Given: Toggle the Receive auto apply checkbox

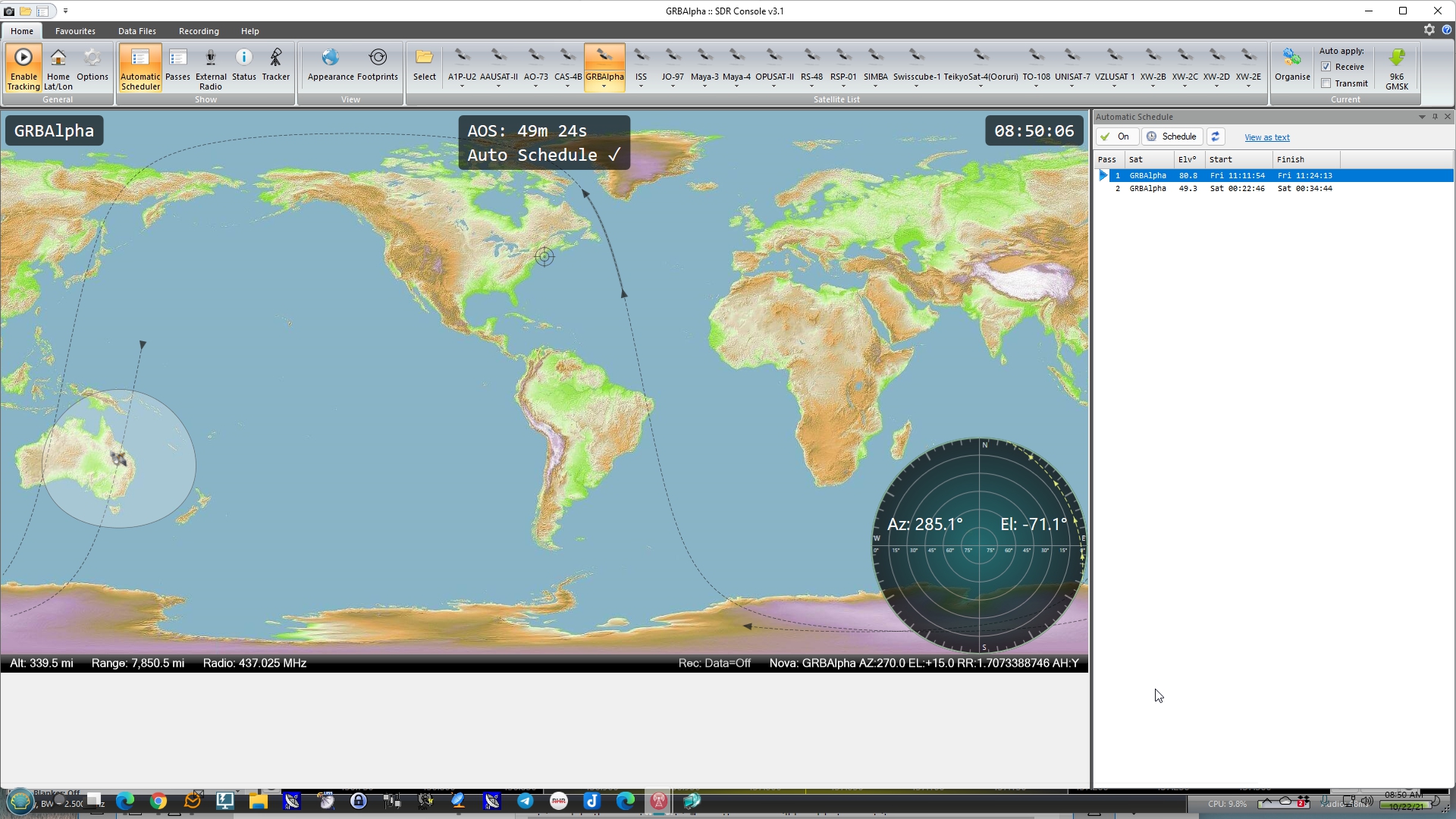Looking at the screenshot, I should [1326, 67].
